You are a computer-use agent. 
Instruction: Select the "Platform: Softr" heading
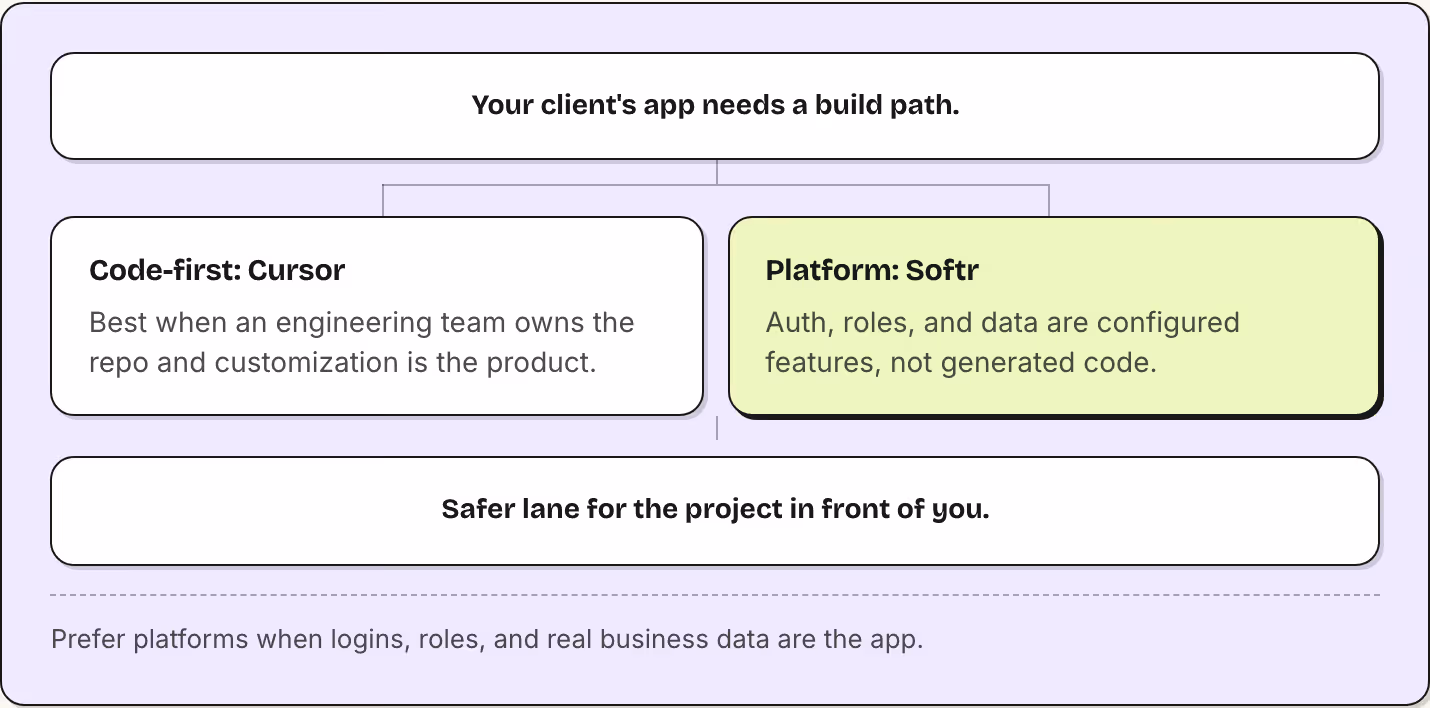coord(872,271)
